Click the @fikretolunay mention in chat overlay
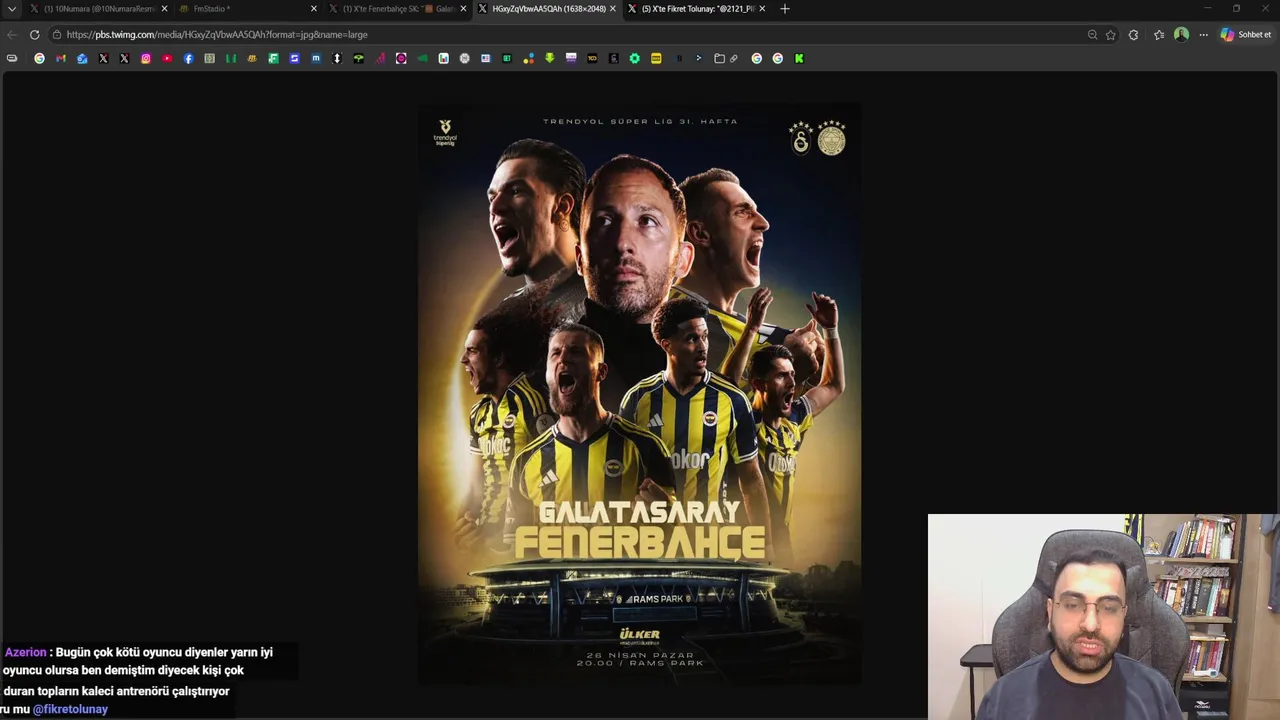This screenshot has width=1280, height=720. point(70,709)
